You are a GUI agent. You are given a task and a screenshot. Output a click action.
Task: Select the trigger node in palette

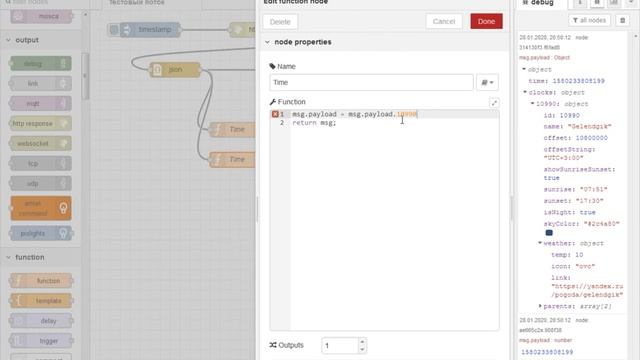(x=40, y=341)
